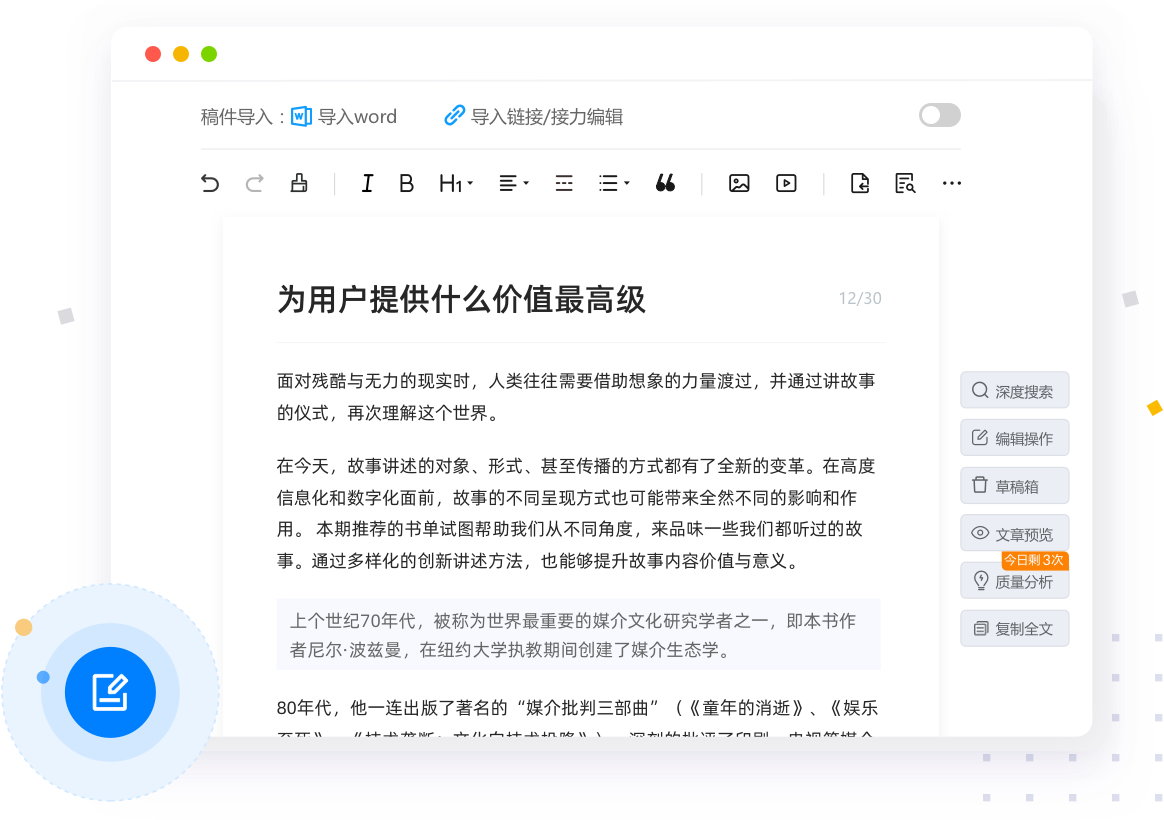Click 导入word to import a document

point(345,117)
